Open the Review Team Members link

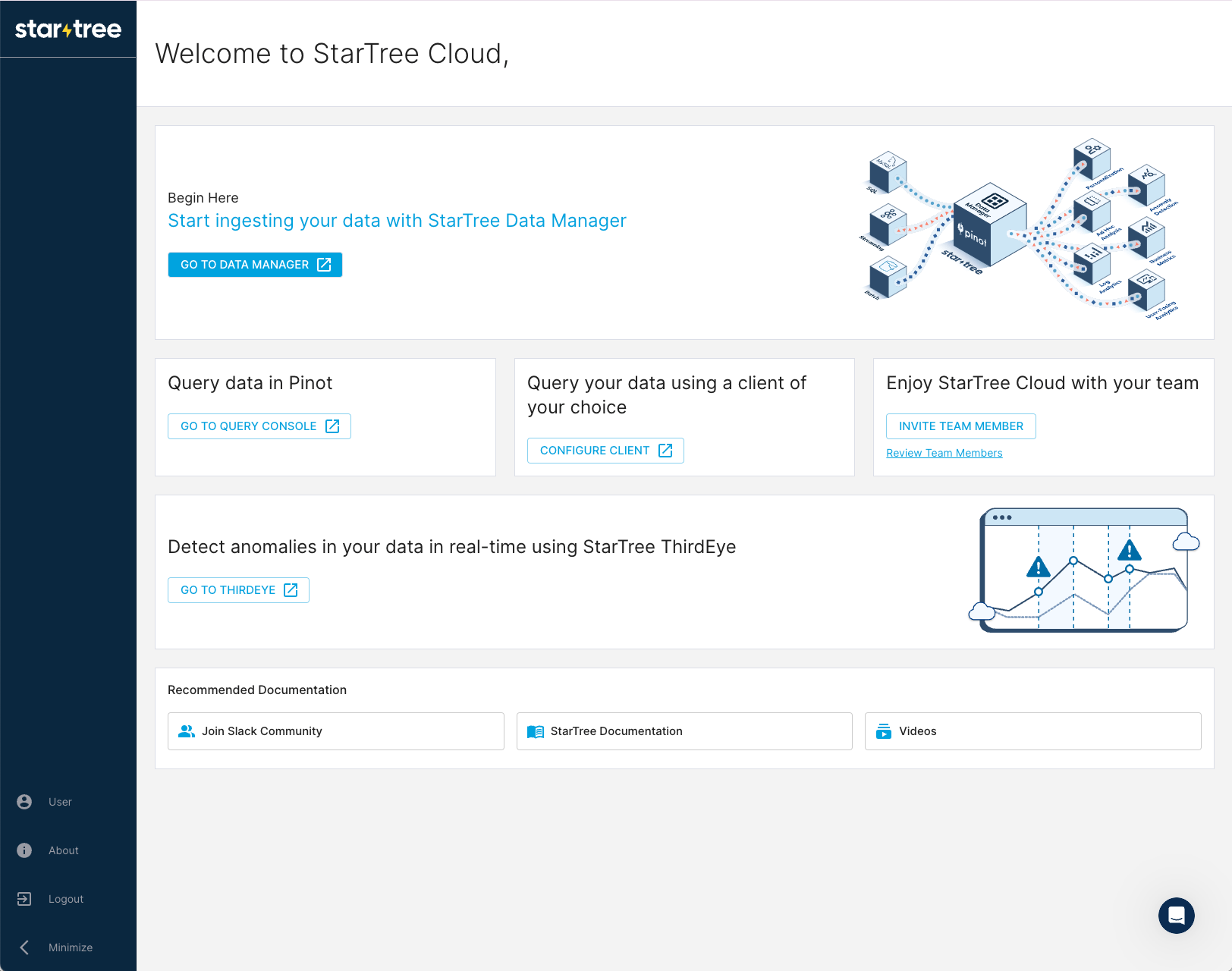[944, 453]
